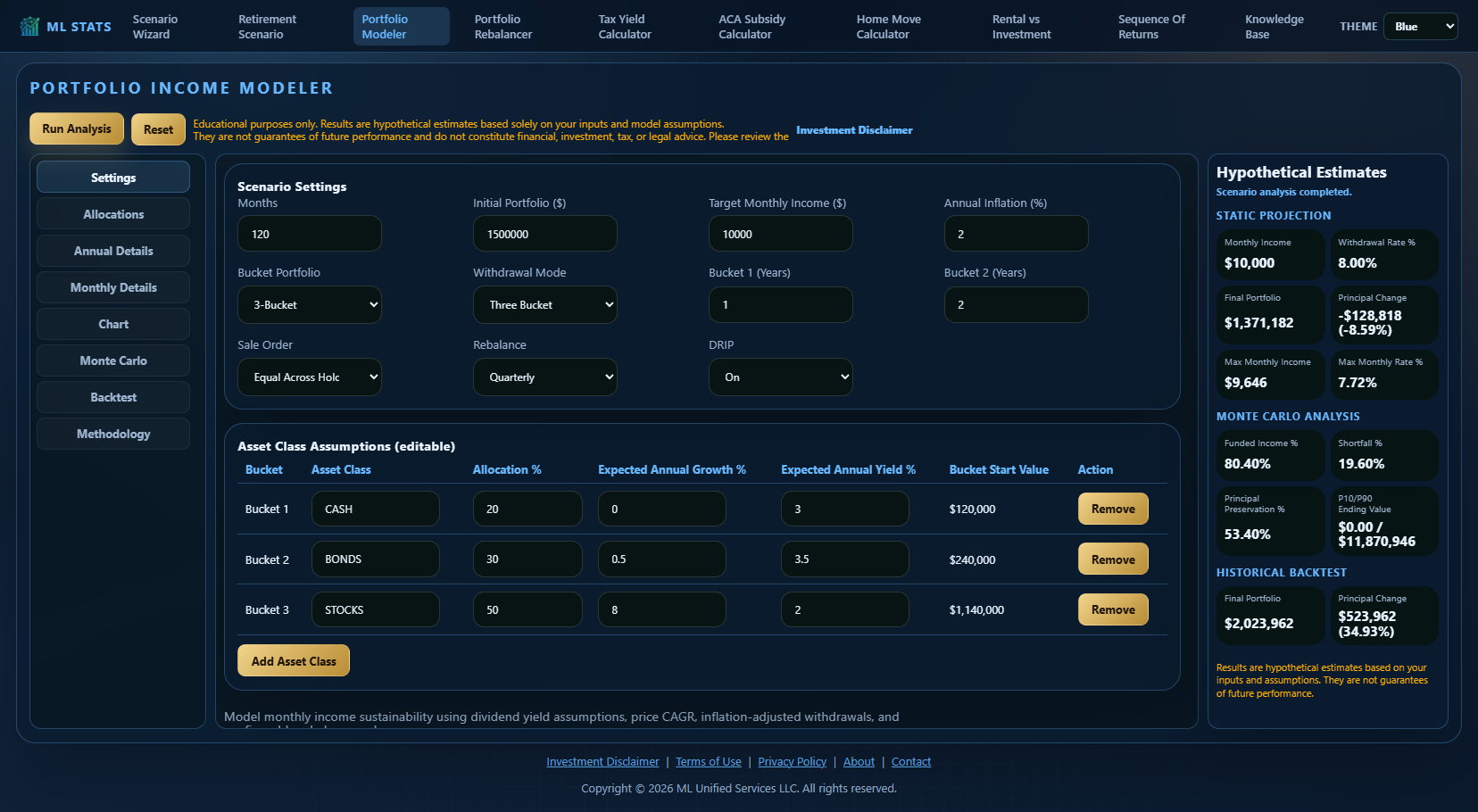This screenshot has height=812, width=1478.
Task: Remove the CASH asset class row
Action: [x=1113, y=509]
